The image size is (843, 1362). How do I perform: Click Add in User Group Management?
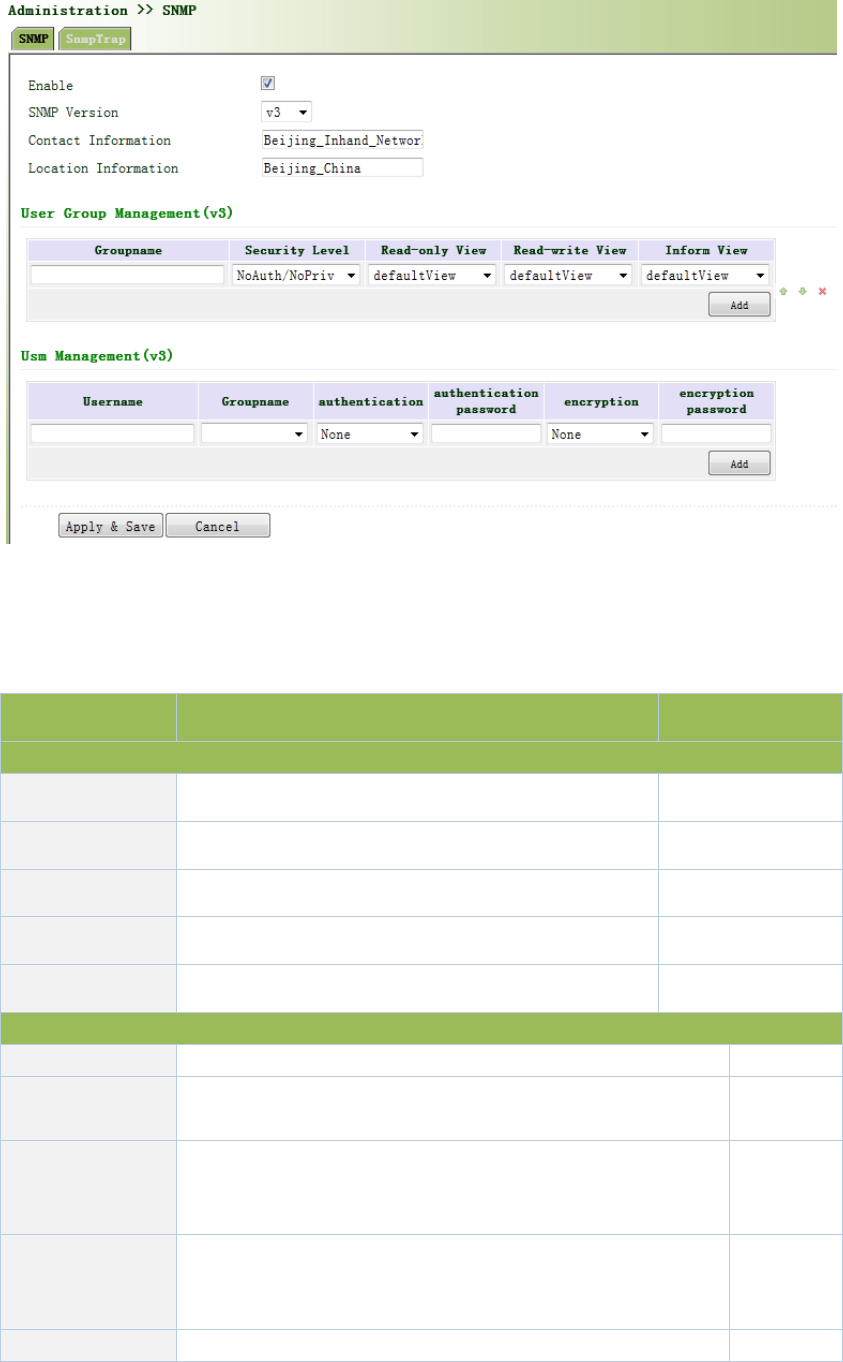pos(739,305)
